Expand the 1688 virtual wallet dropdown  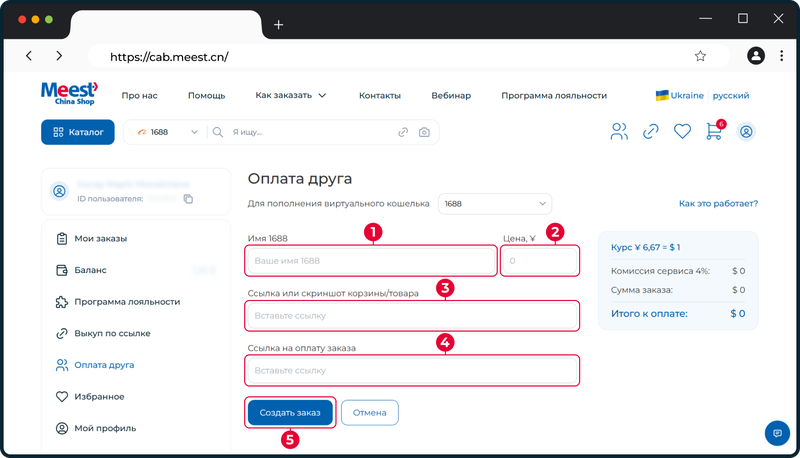coord(495,203)
